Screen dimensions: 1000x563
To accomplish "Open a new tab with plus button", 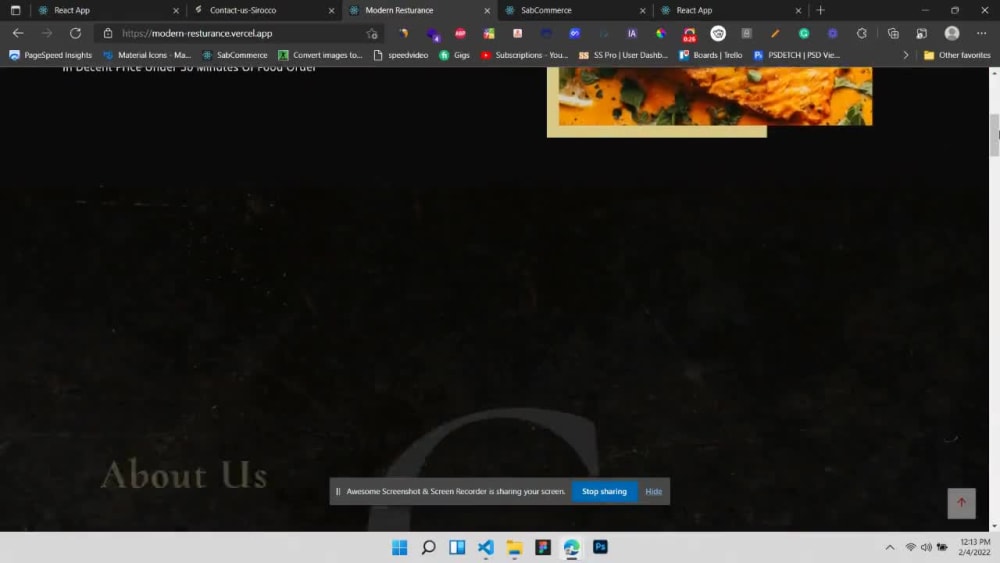I will (820, 10).
